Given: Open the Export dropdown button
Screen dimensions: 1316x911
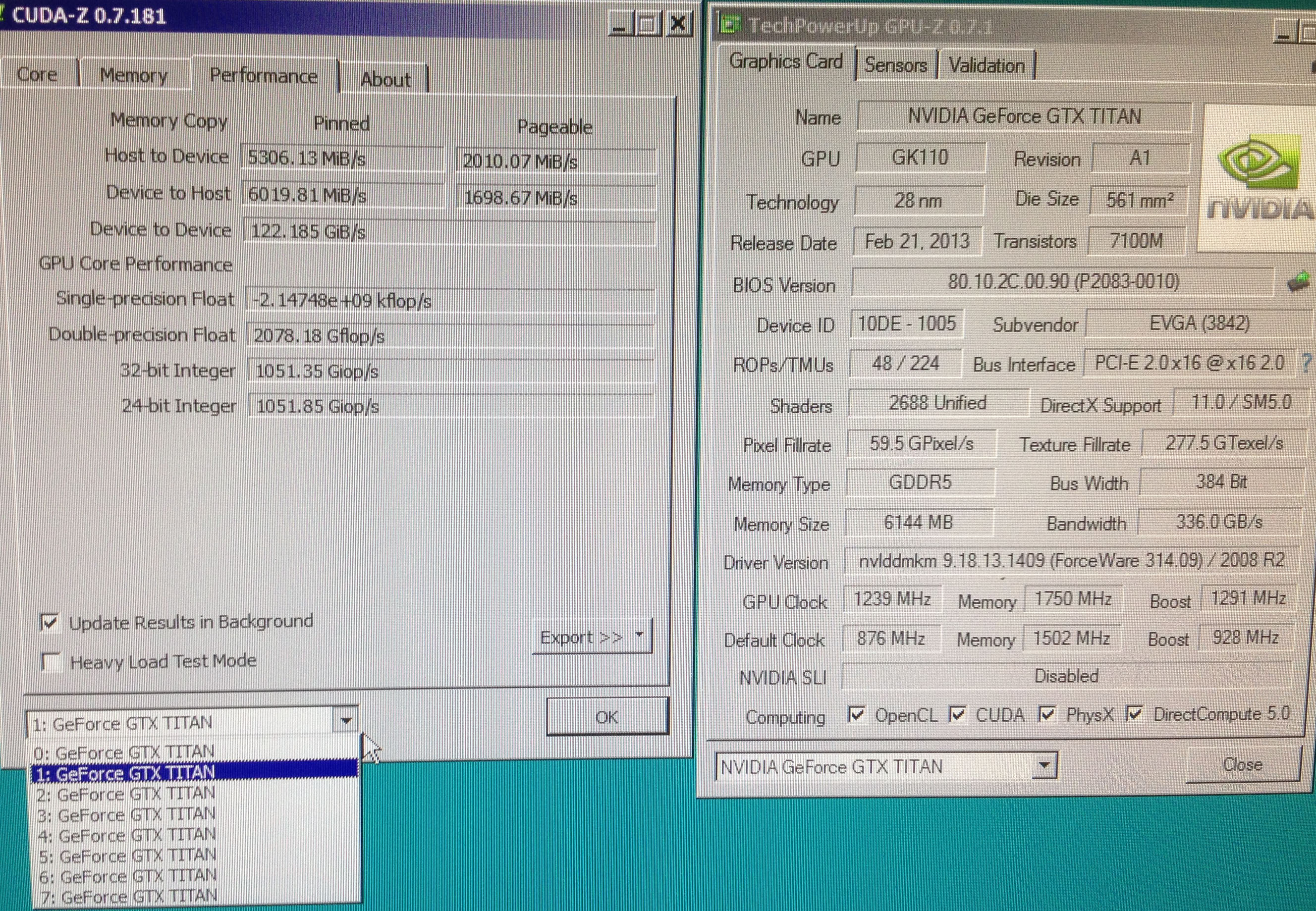Looking at the screenshot, I should tap(592, 637).
